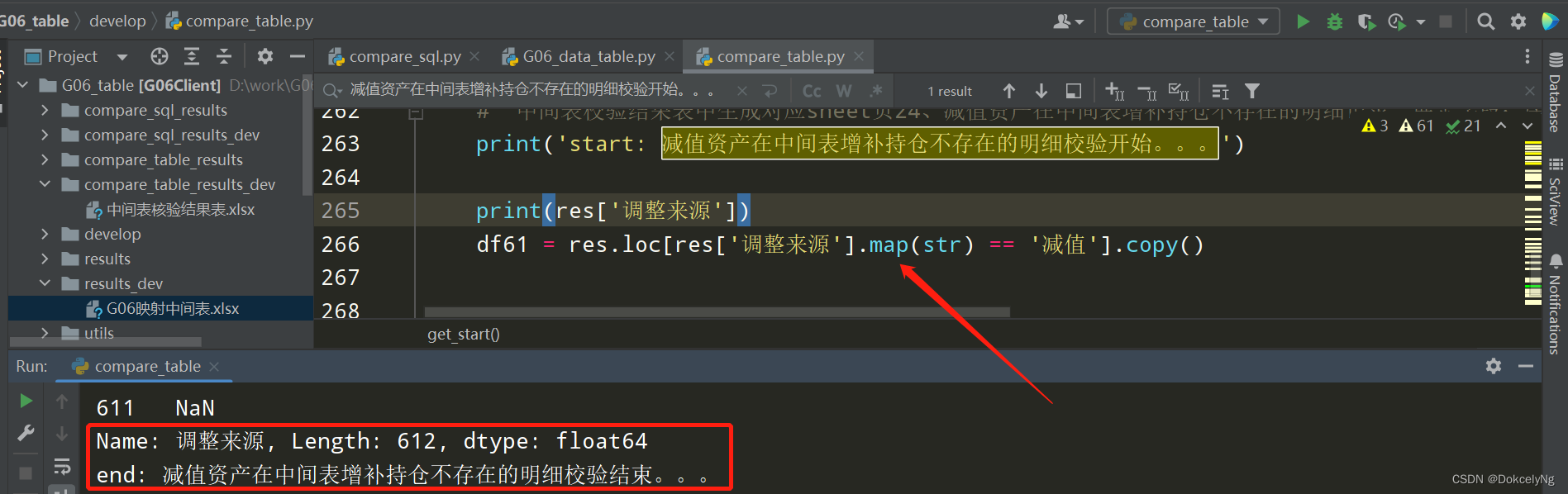This screenshot has width=1568, height=494.
Task: Collapse G06_table root folder
Action: [x=23, y=85]
